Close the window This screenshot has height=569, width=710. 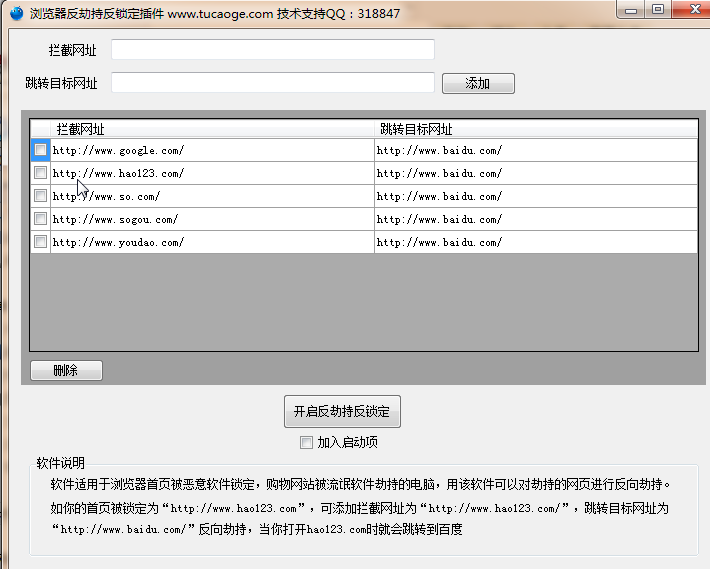coord(691,10)
